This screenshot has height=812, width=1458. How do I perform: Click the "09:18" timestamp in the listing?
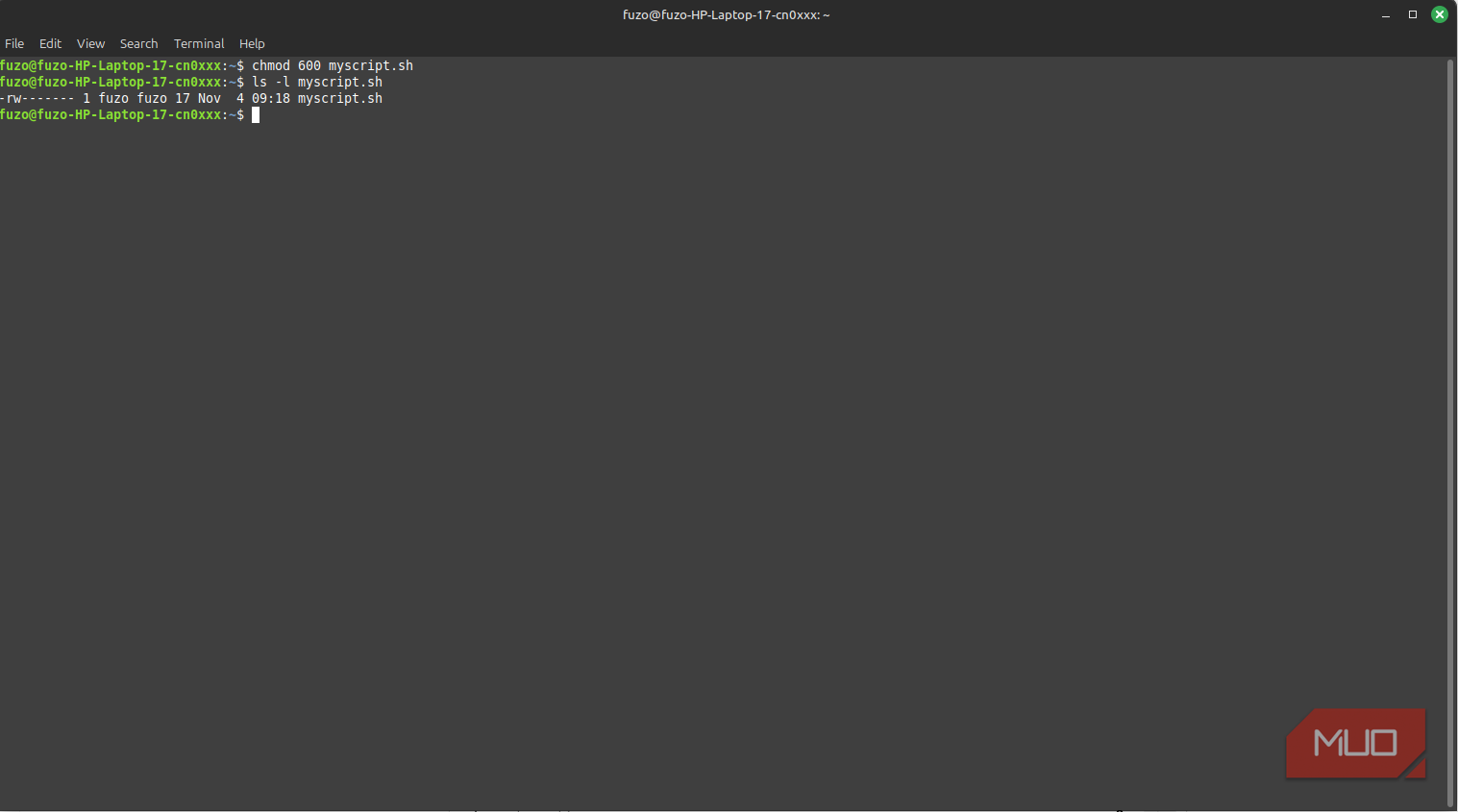coord(271,98)
